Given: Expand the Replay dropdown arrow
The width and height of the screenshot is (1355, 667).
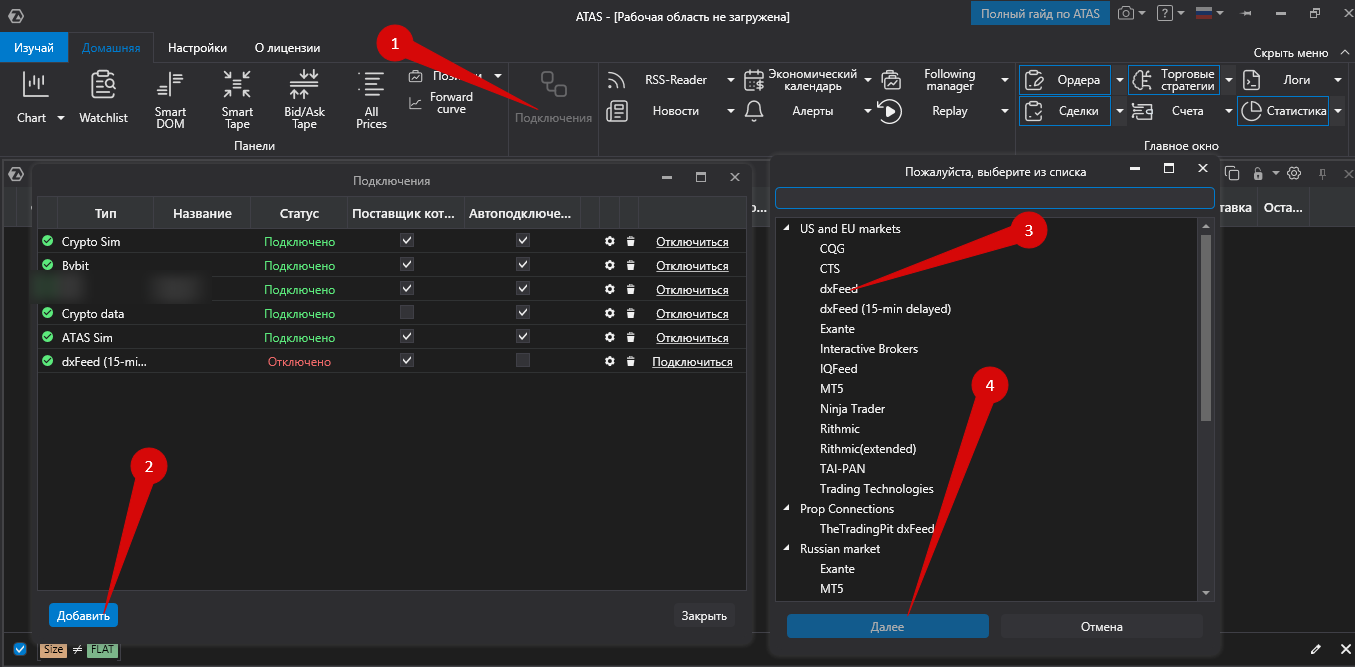Looking at the screenshot, I should tap(1004, 111).
